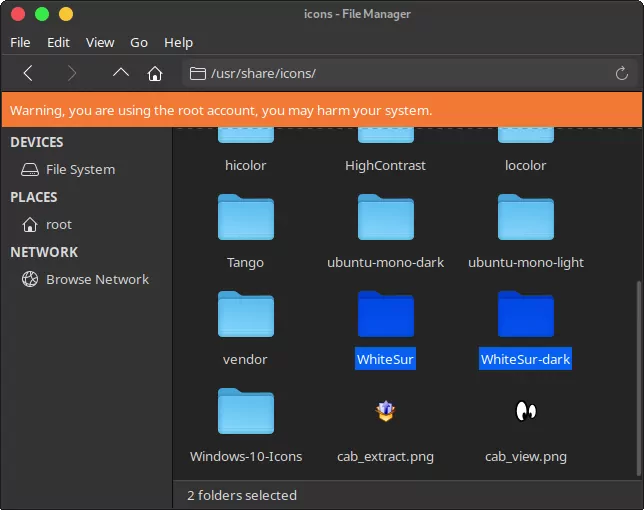
Task: Click the cab_view.png file name
Action: tap(526, 457)
